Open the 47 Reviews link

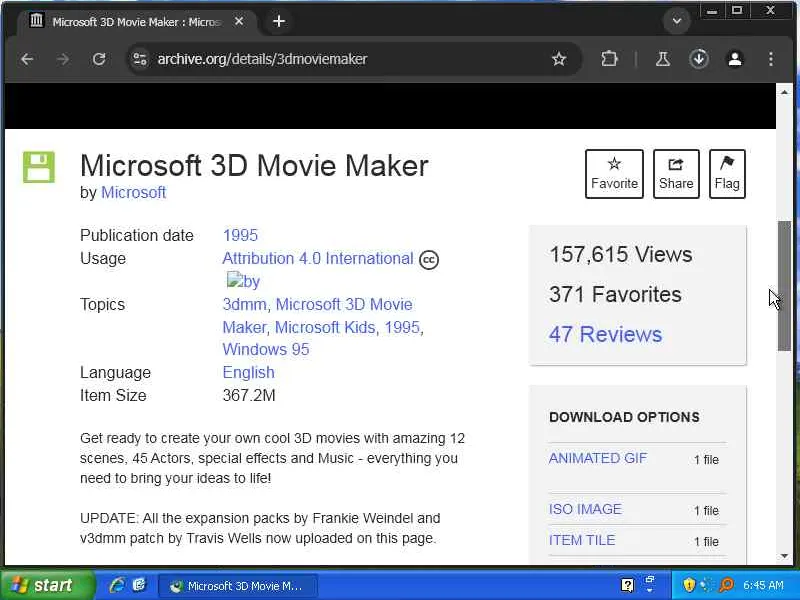click(x=605, y=335)
